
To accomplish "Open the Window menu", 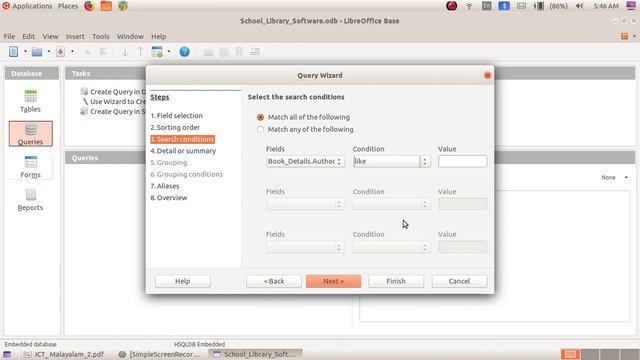I will (x=130, y=36).
